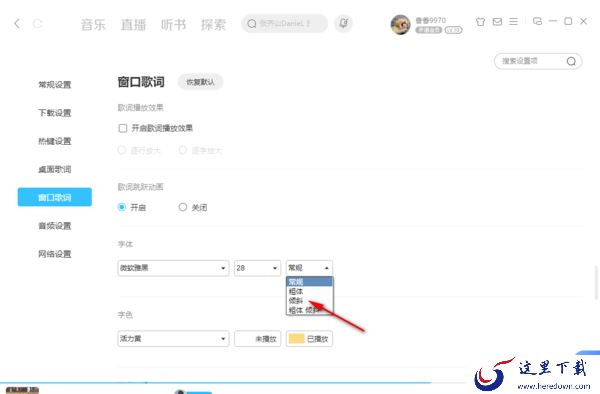Viewport: 600px width, 394px height.
Task: Select second disabled radio under lyric effect
Action: click(x=183, y=150)
